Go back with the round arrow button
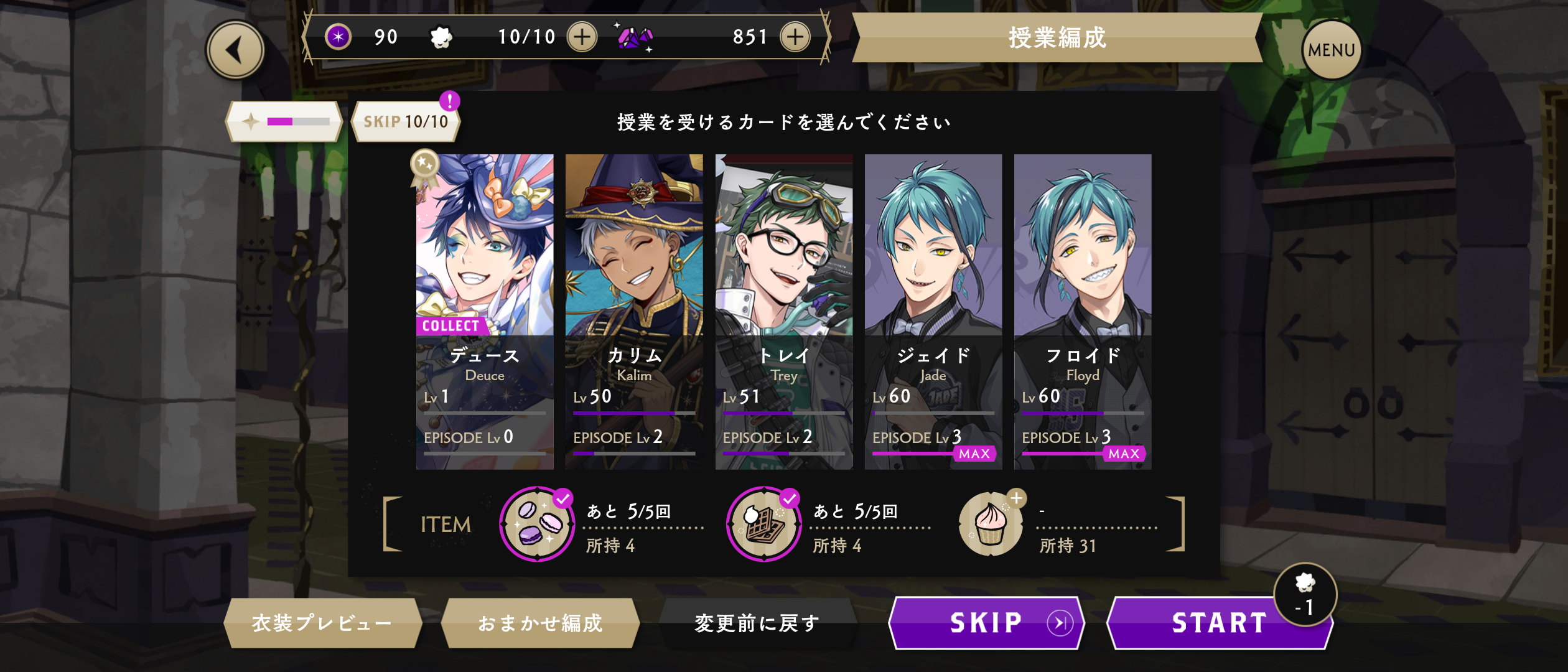Image resolution: width=1568 pixels, height=672 pixels. tap(235, 50)
